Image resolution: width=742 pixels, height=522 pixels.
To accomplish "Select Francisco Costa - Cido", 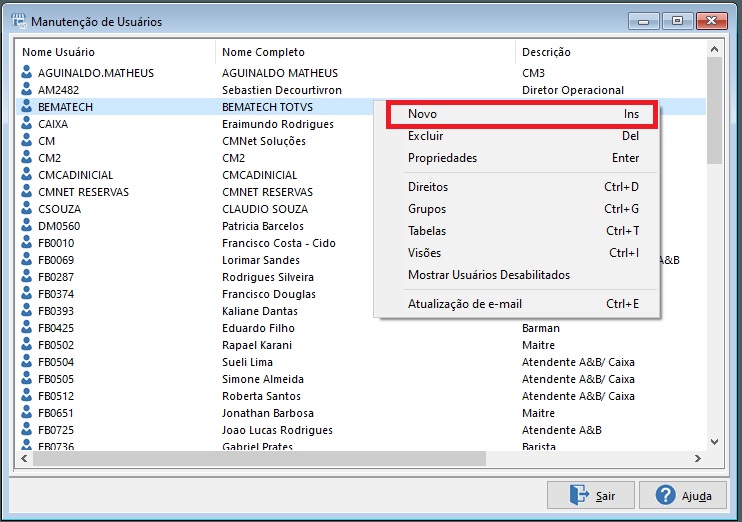I will [x=279, y=243].
